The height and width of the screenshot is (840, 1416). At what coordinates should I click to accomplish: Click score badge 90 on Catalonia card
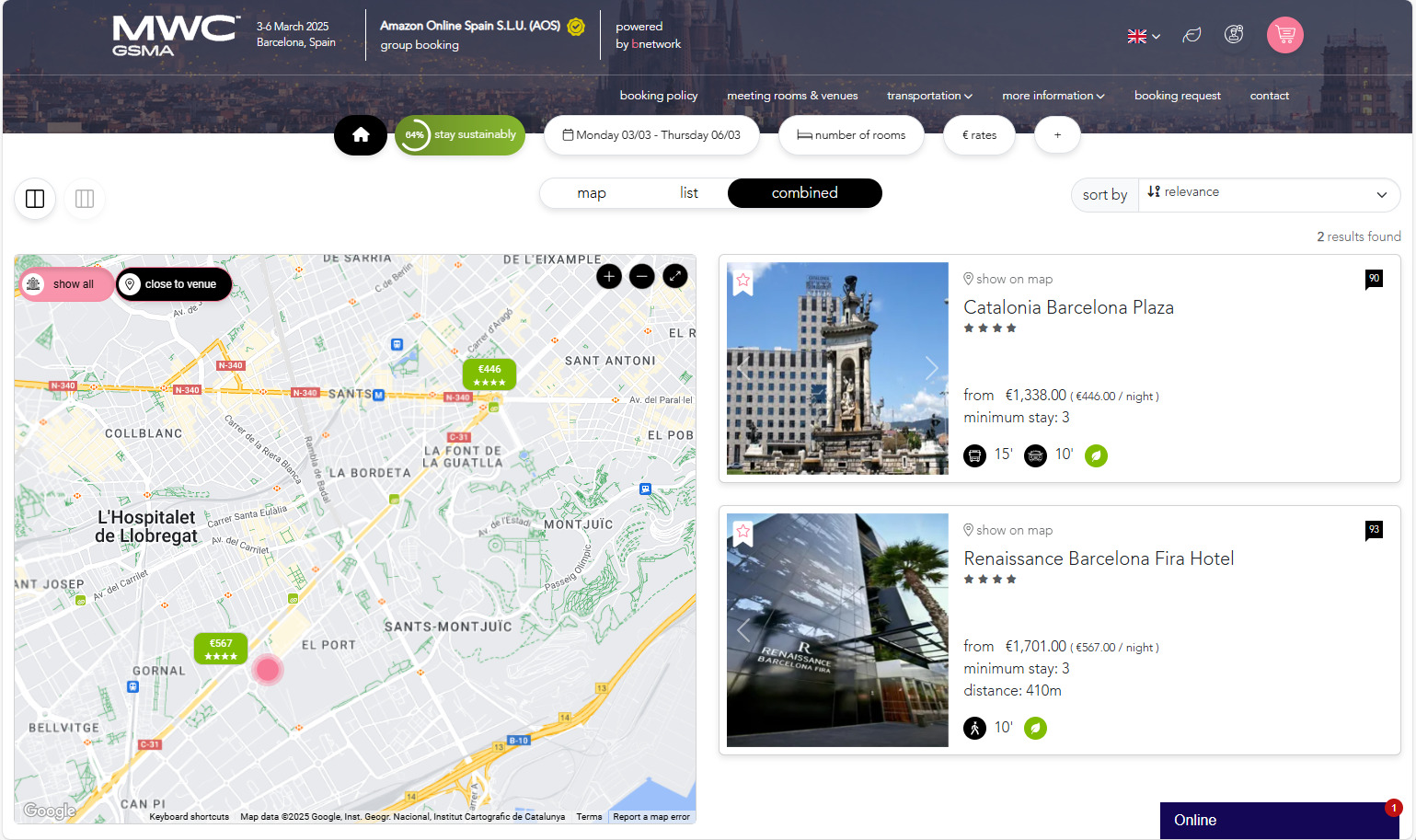pyautogui.click(x=1374, y=279)
